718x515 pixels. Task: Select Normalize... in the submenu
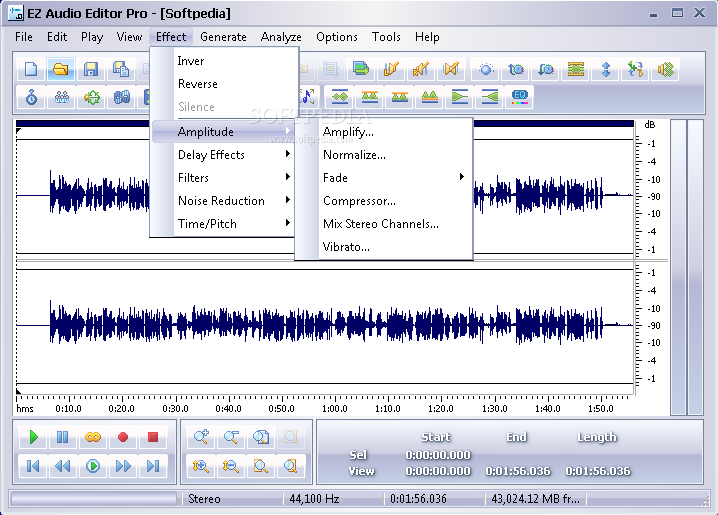tap(384, 155)
